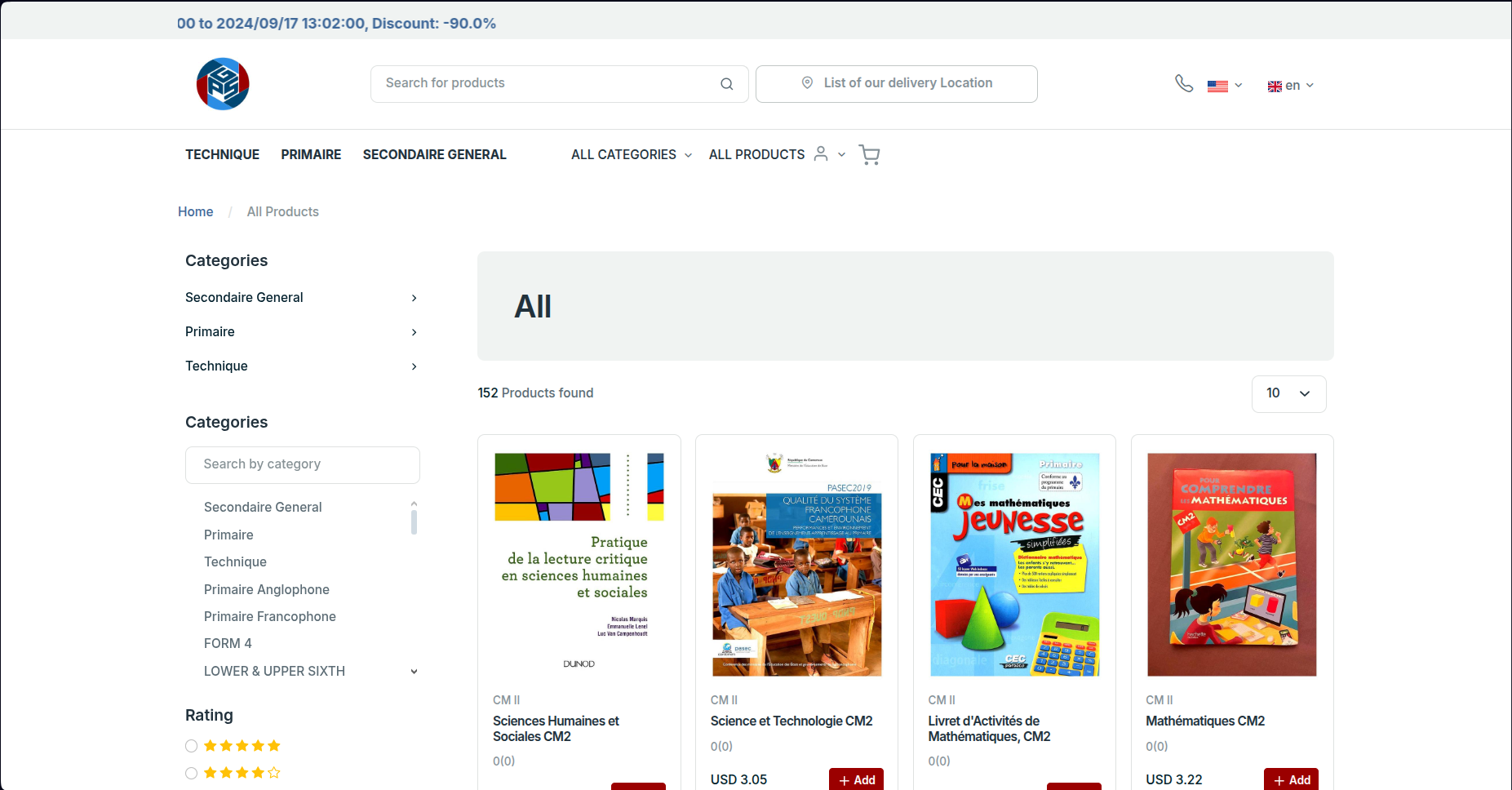This screenshot has height=790, width=1512.
Task: Open the SECONDAIRE GENERAL navigation menu
Action: tap(434, 154)
